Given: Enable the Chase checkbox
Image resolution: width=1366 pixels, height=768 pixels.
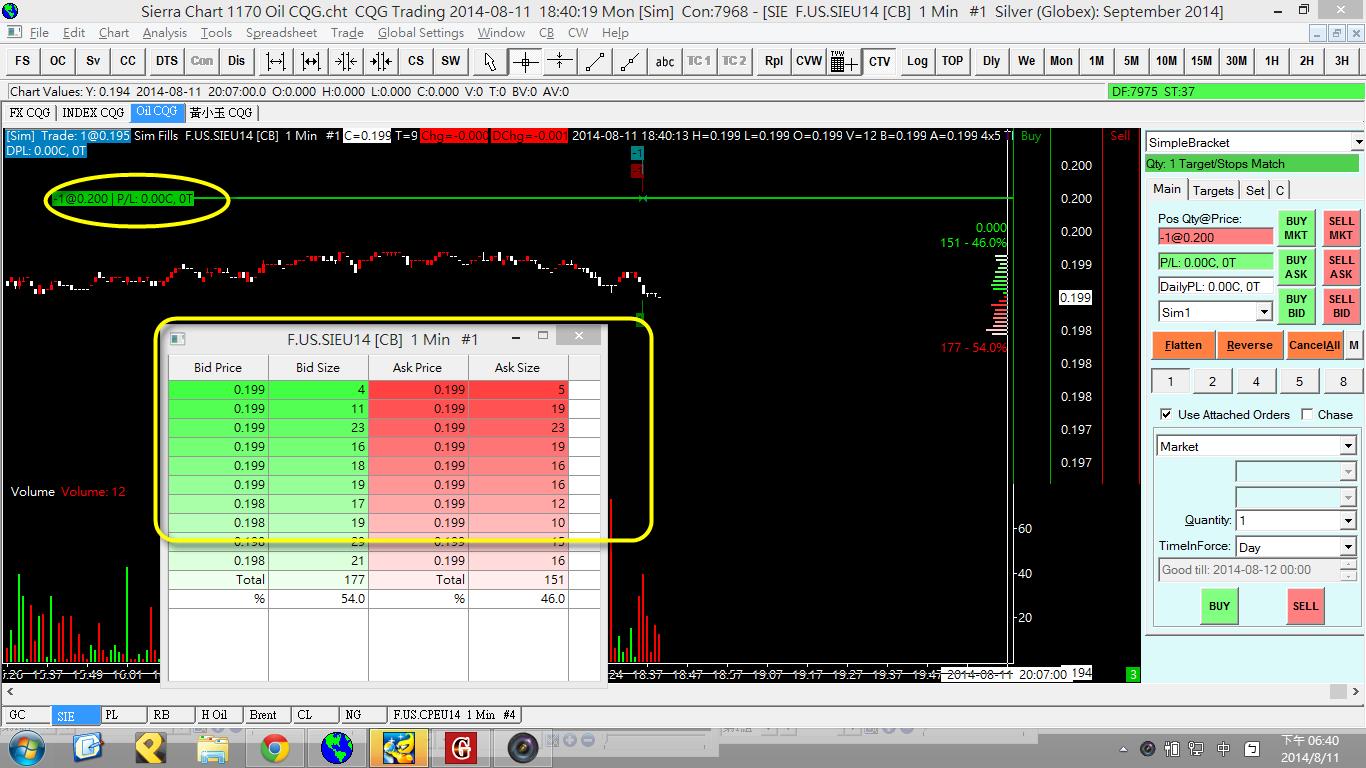Looking at the screenshot, I should click(1307, 414).
